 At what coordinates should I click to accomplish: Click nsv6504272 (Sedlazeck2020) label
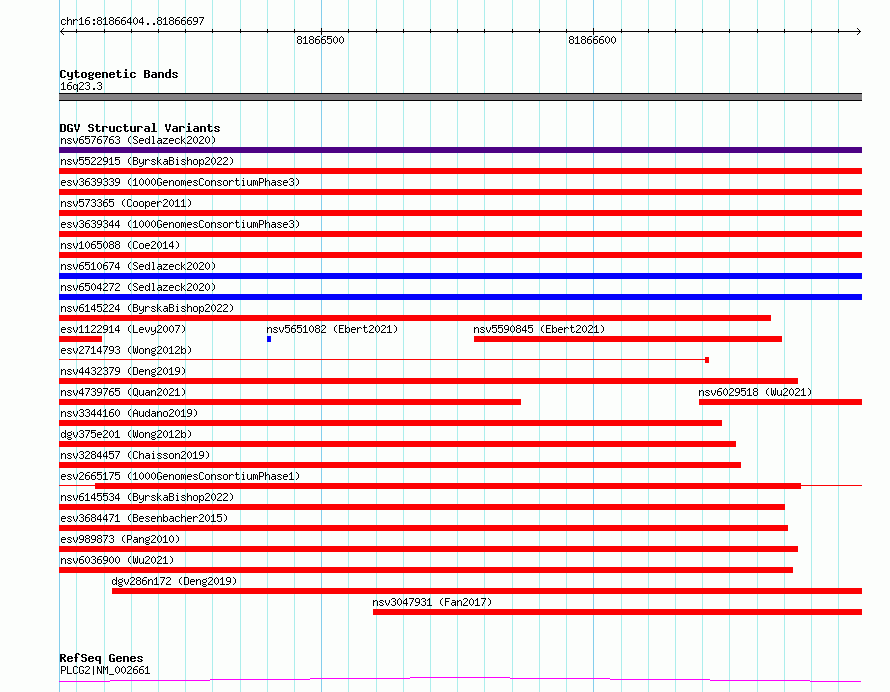138,287
